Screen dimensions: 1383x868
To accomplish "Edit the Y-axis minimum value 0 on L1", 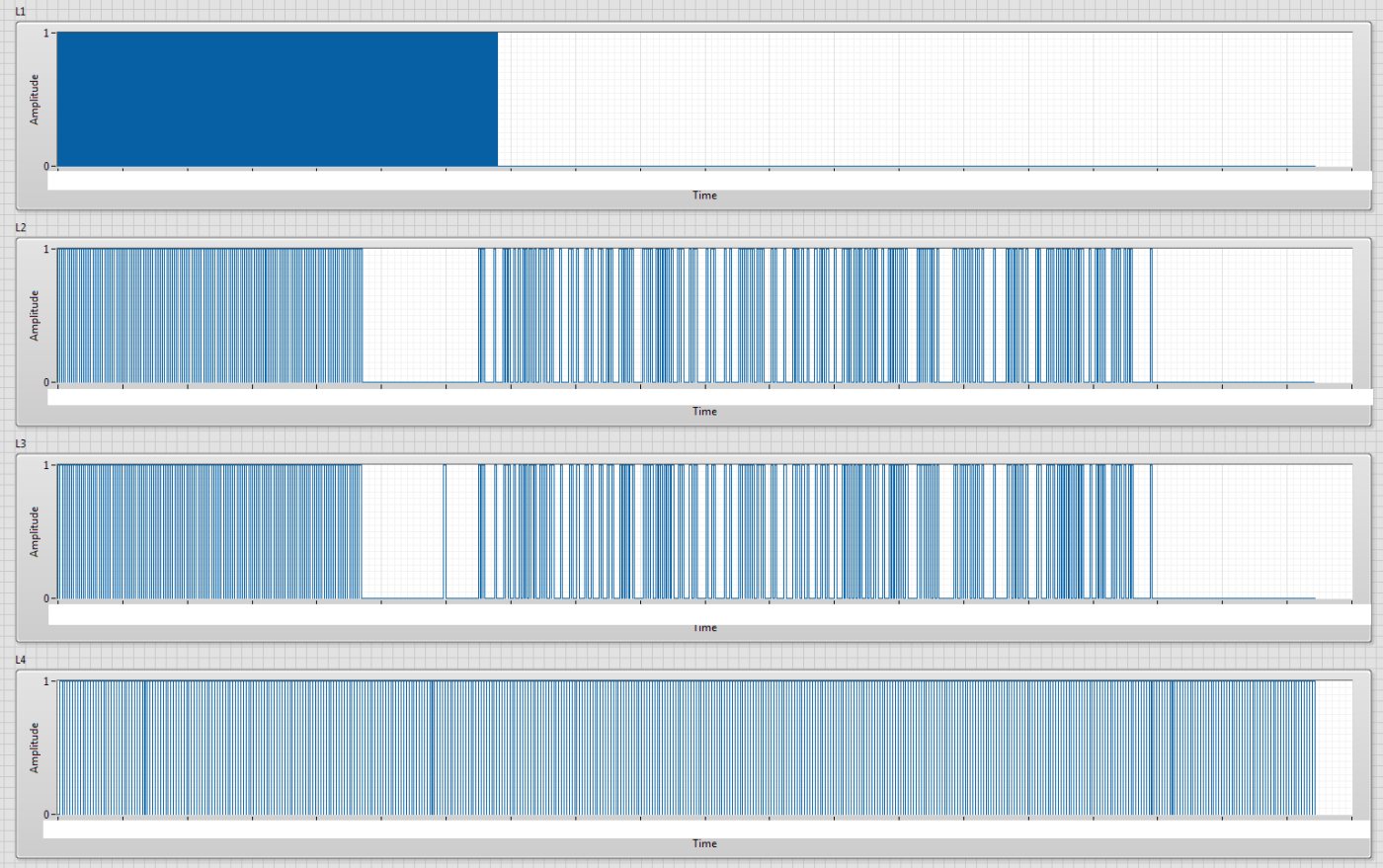I will 45,166.
